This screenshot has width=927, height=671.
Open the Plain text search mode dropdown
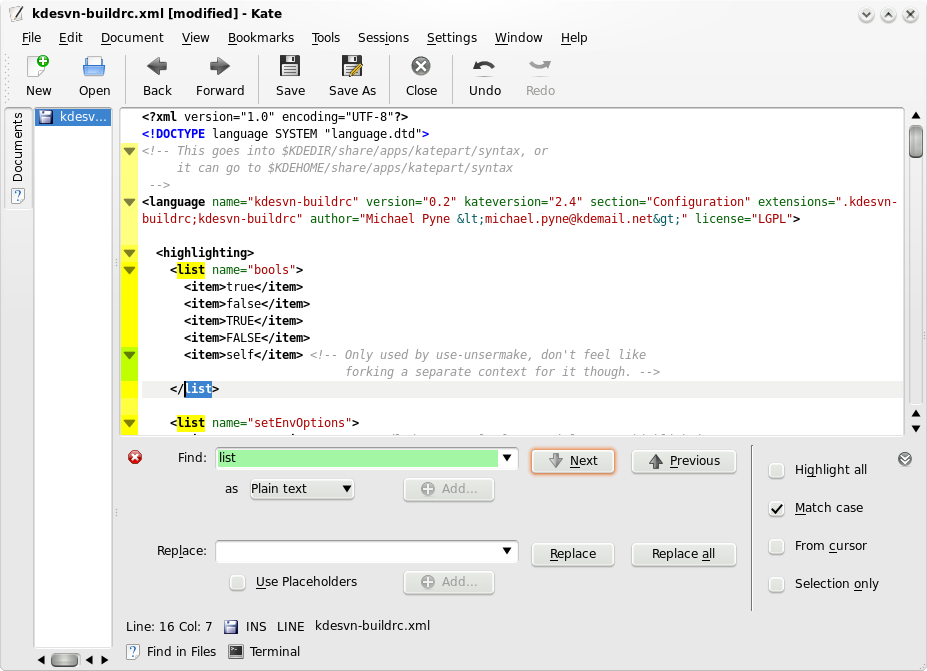[302, 489]
